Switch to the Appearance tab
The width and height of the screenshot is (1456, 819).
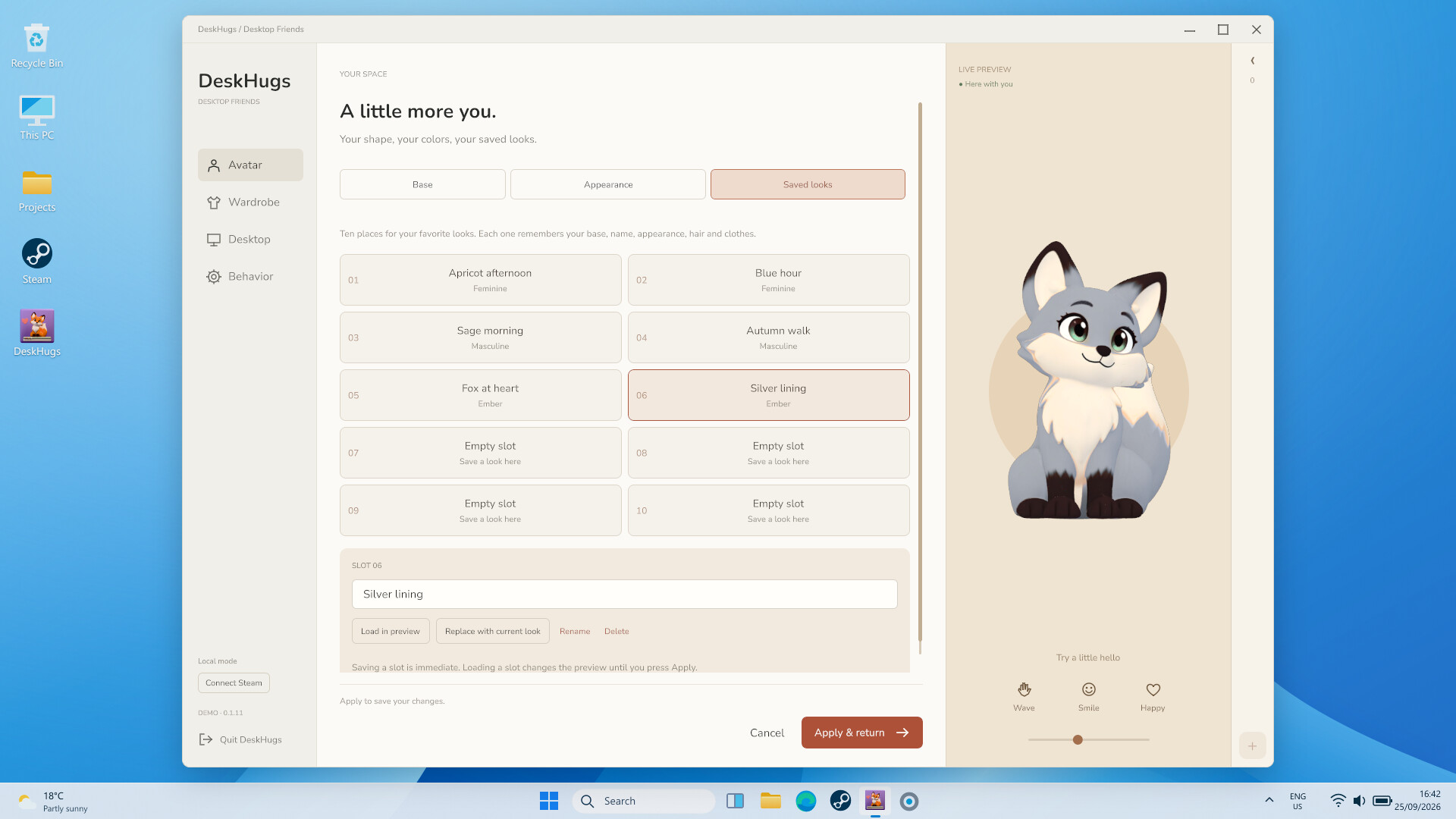608,184
